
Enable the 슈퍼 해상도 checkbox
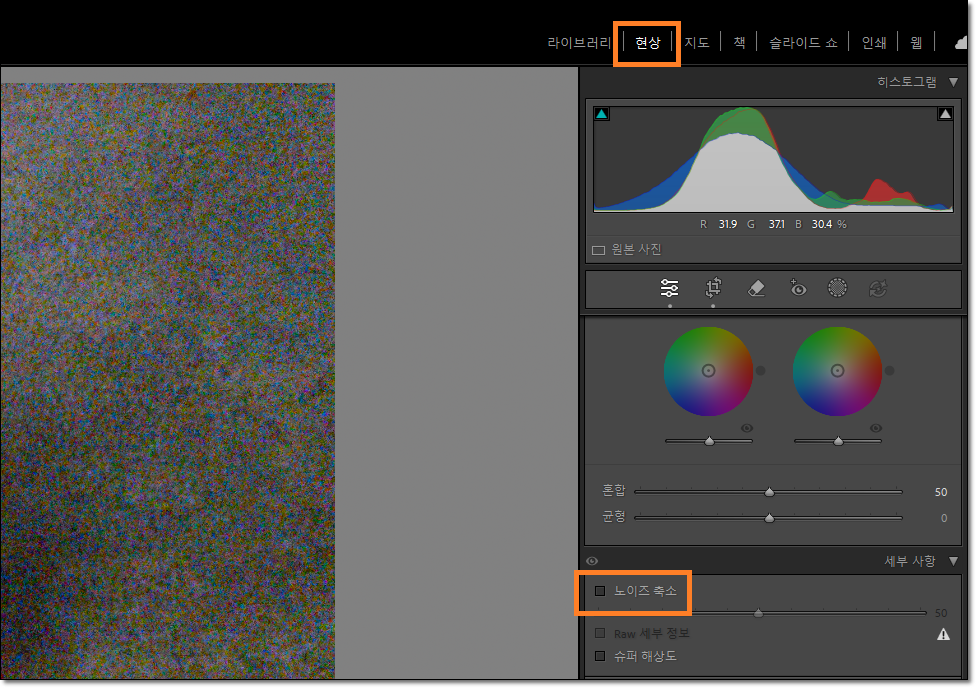[600, 656]
